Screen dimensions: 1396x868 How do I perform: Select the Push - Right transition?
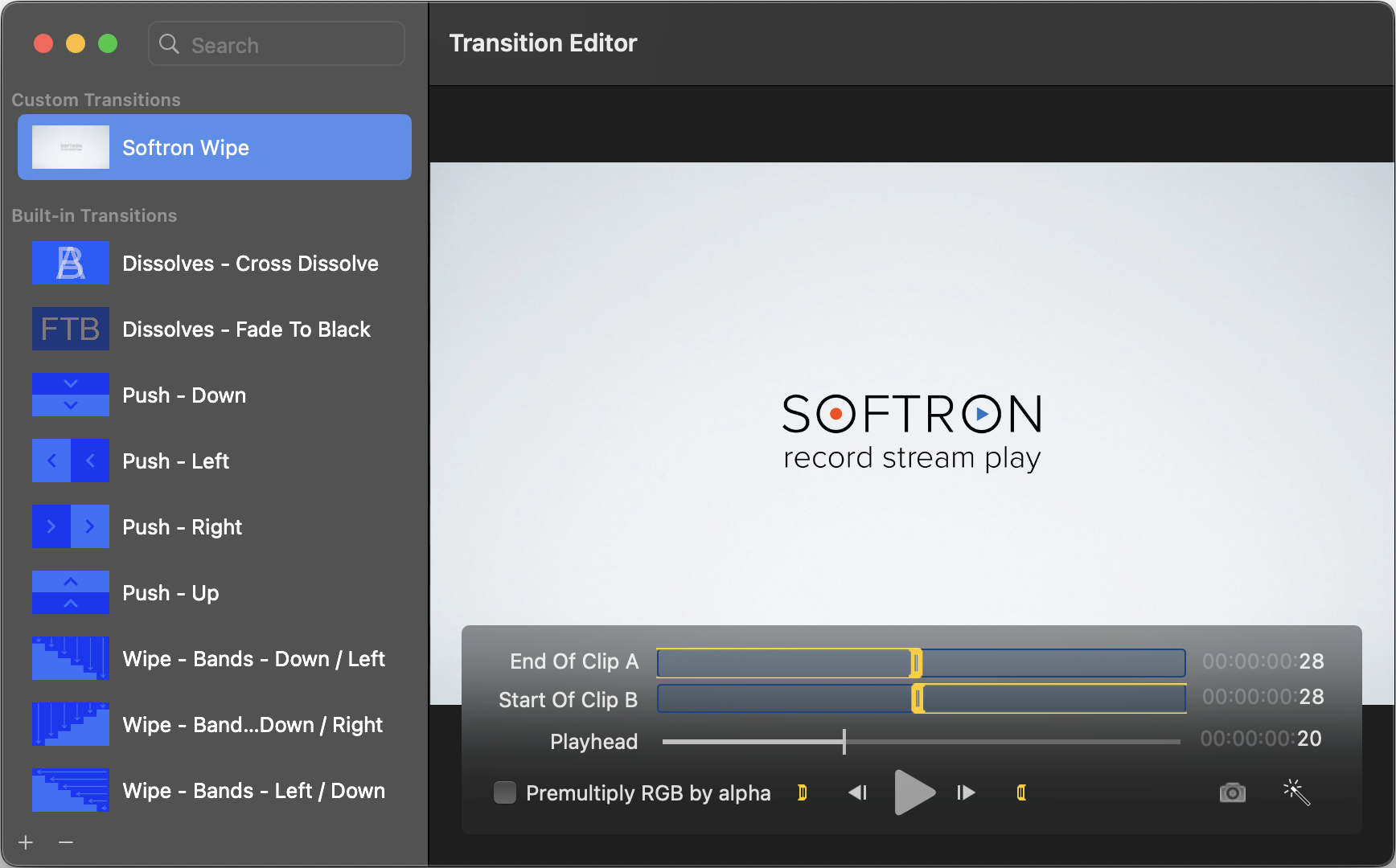(215, 526)
